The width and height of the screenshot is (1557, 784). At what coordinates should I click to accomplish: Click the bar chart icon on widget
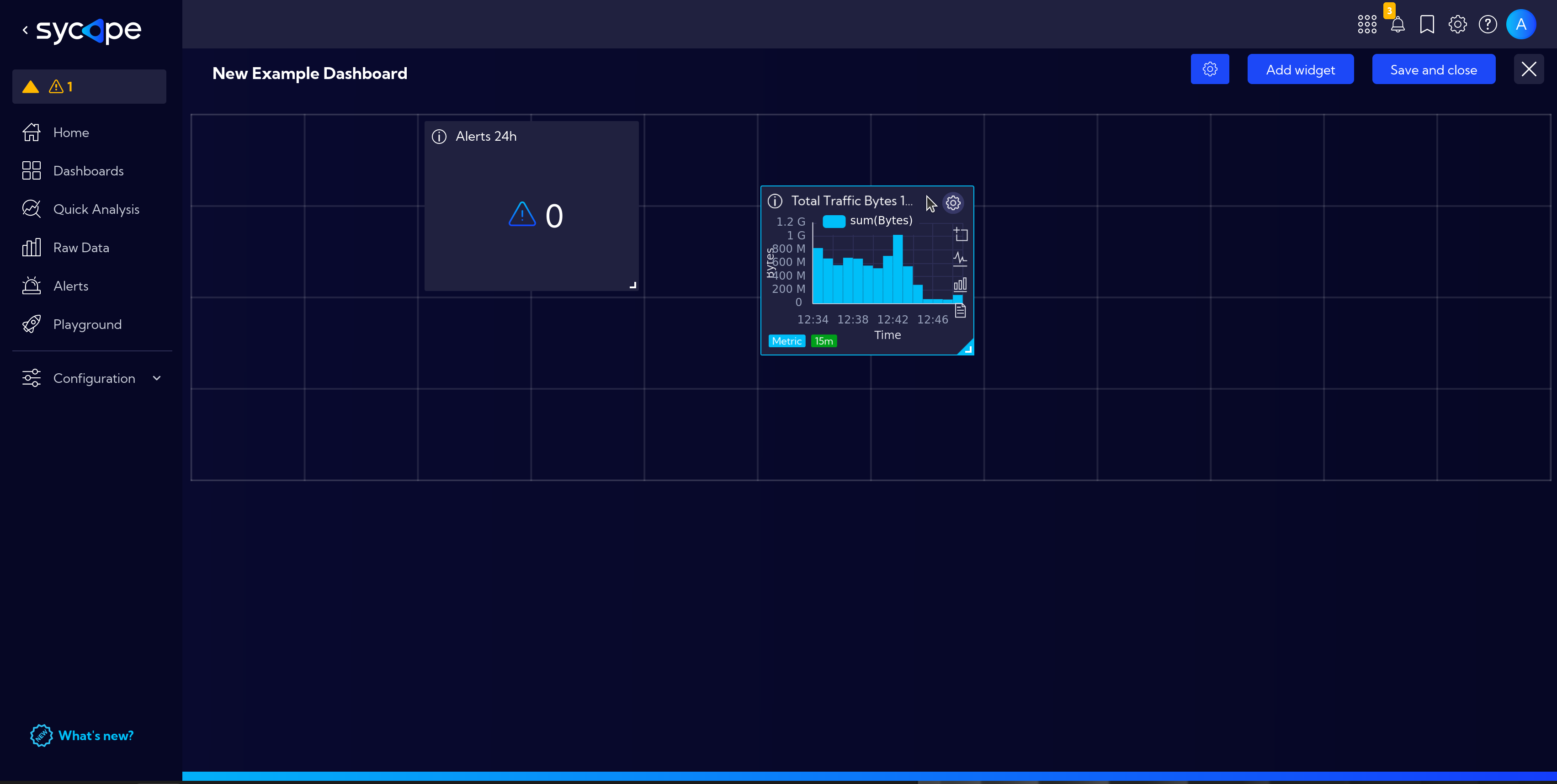(958, 284)
